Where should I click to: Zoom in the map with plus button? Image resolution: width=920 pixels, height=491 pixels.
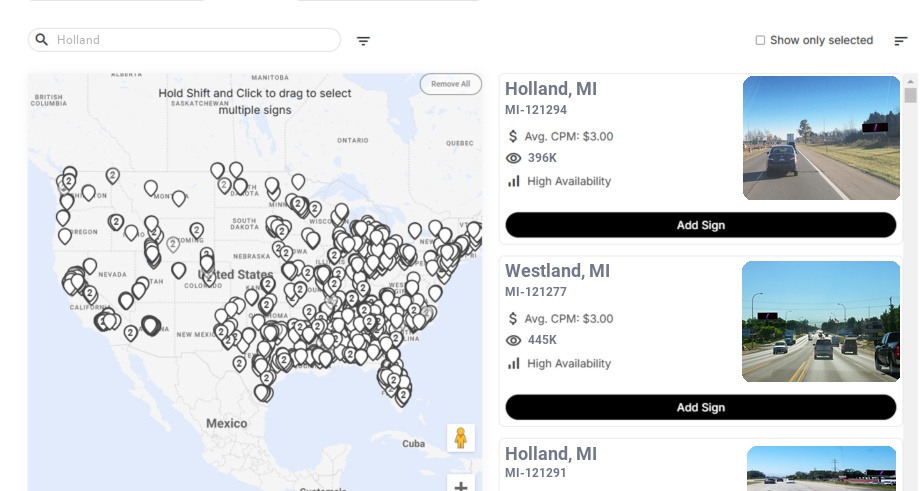click(461, 486)
